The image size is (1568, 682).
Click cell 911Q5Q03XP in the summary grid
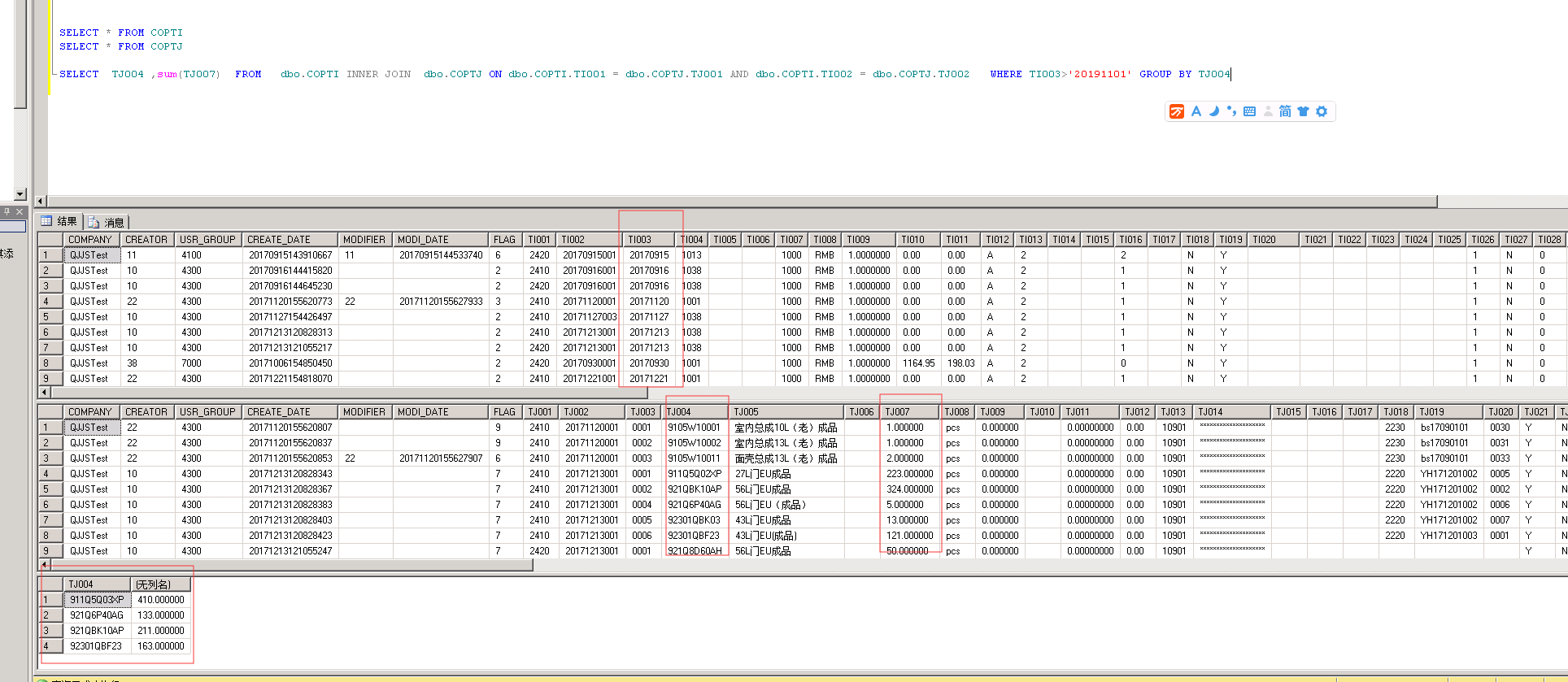pyautogui.click(x=97, y=599)
